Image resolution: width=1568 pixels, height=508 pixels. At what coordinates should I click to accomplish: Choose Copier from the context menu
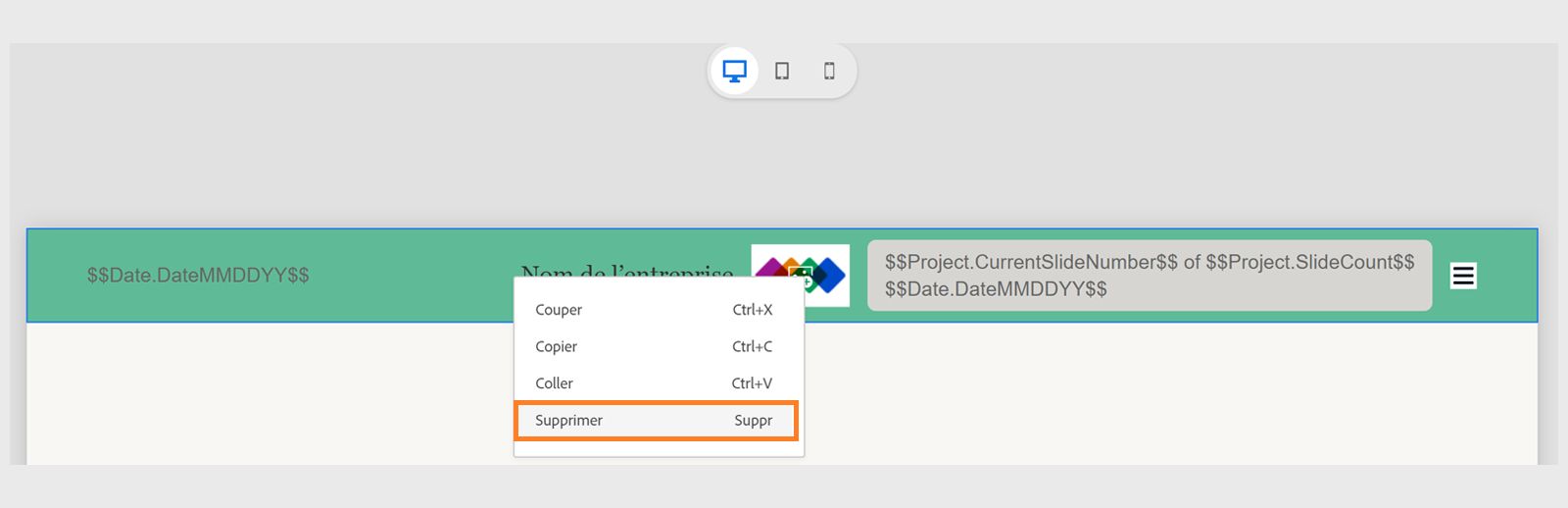(557, 346)
